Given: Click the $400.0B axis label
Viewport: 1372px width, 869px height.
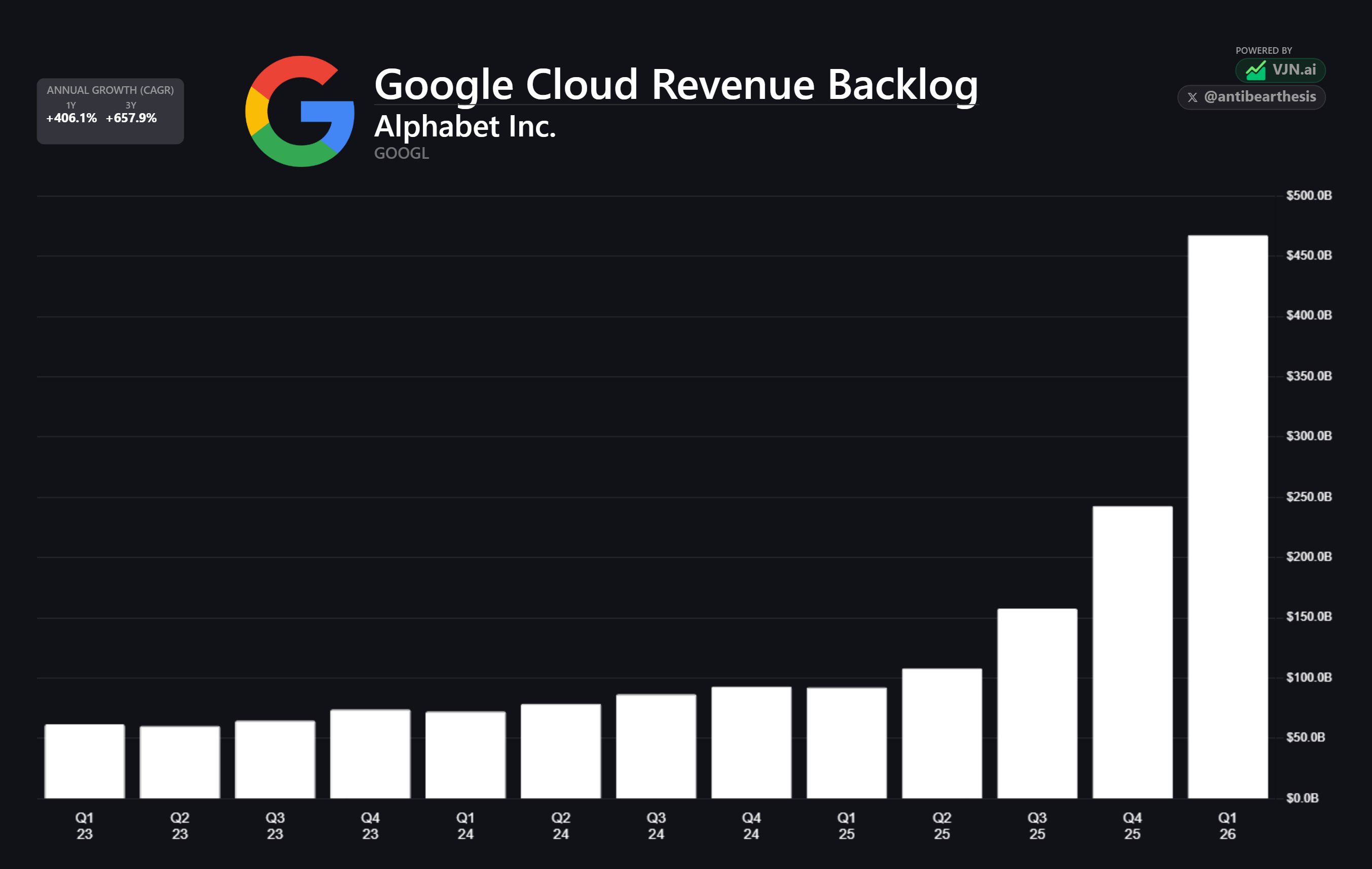Looking at the screenshot, I should coord(1309,316).
